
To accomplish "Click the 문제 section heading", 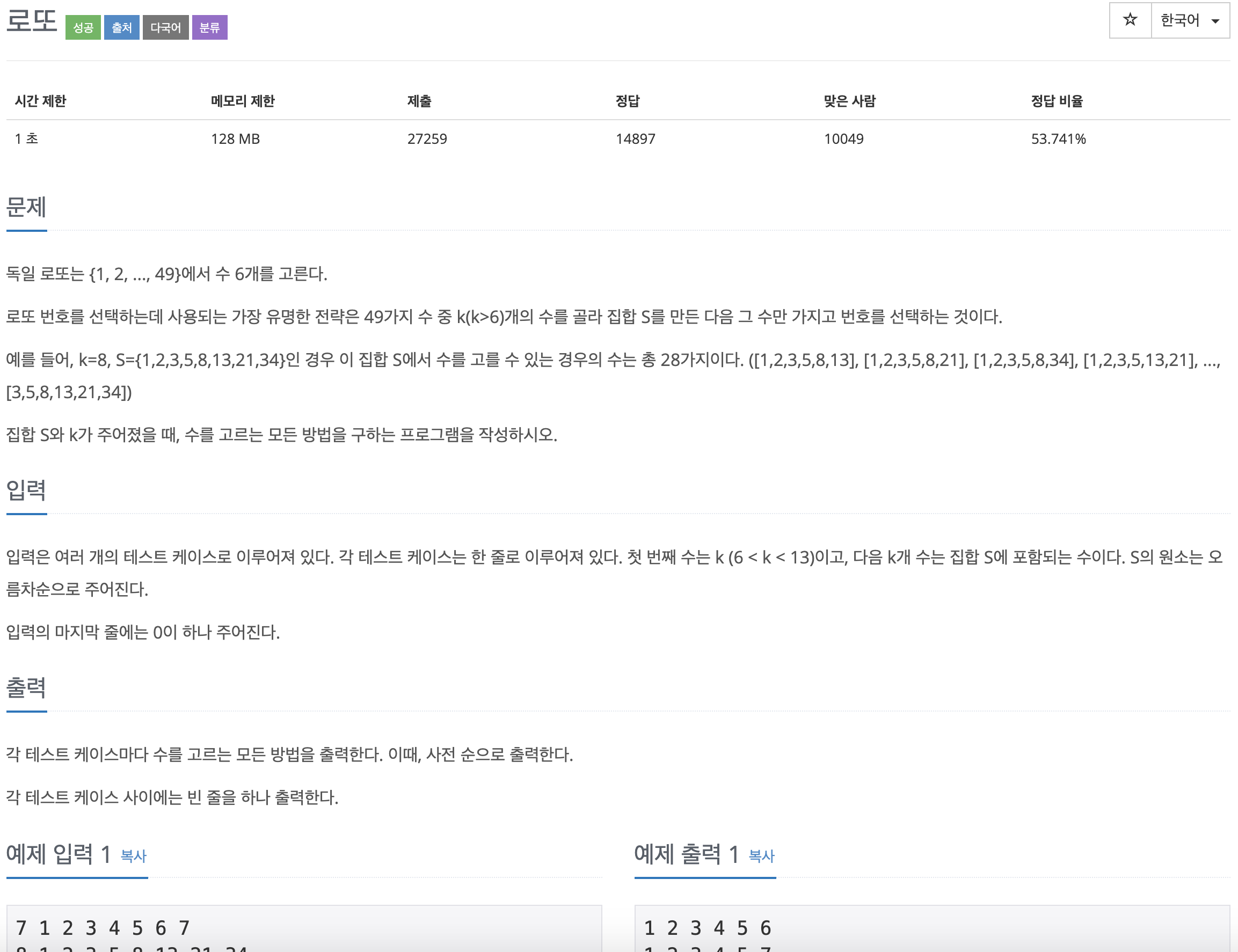I will pos(26,207).
